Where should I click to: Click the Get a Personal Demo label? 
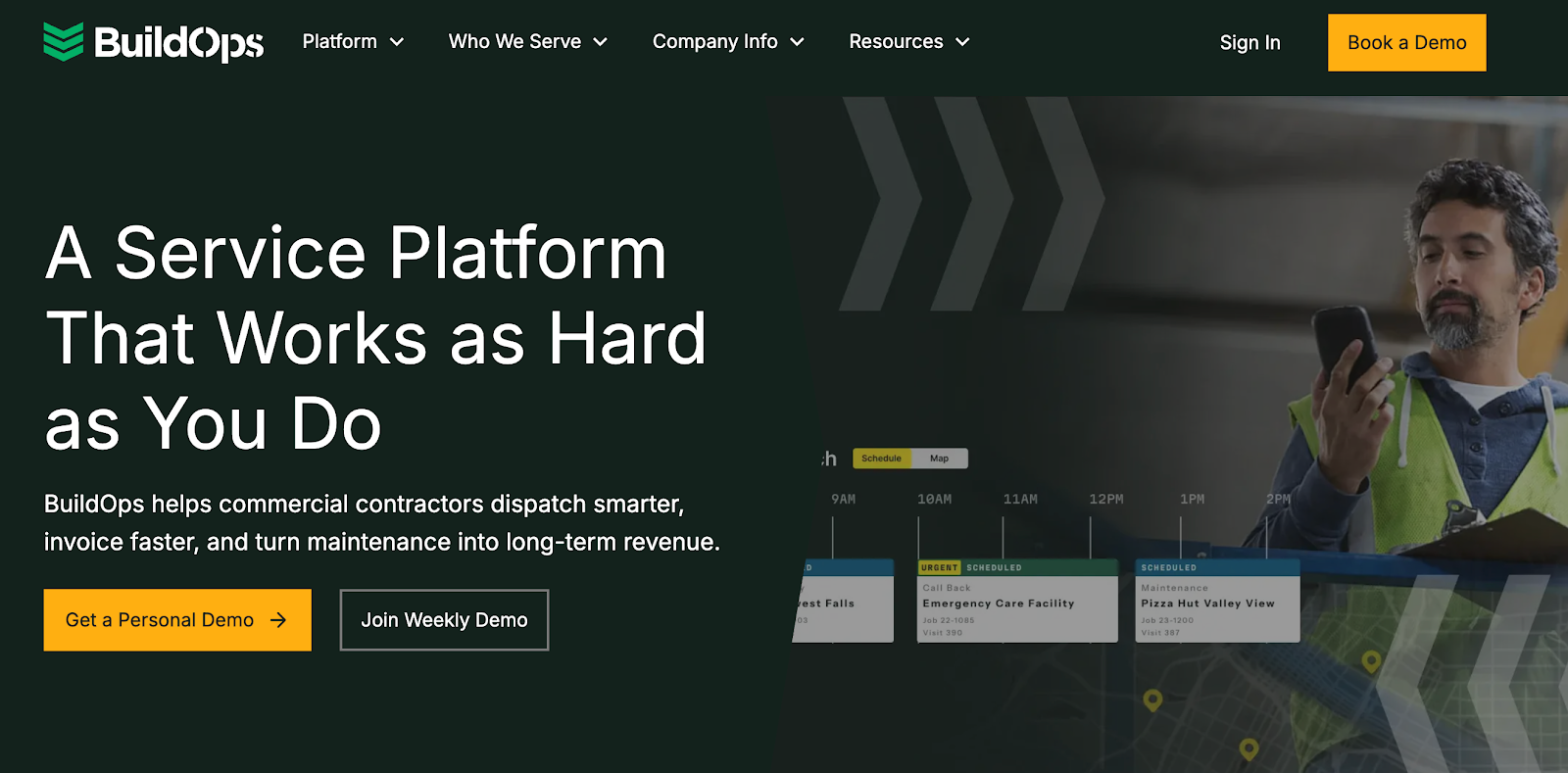pos(160,620)
